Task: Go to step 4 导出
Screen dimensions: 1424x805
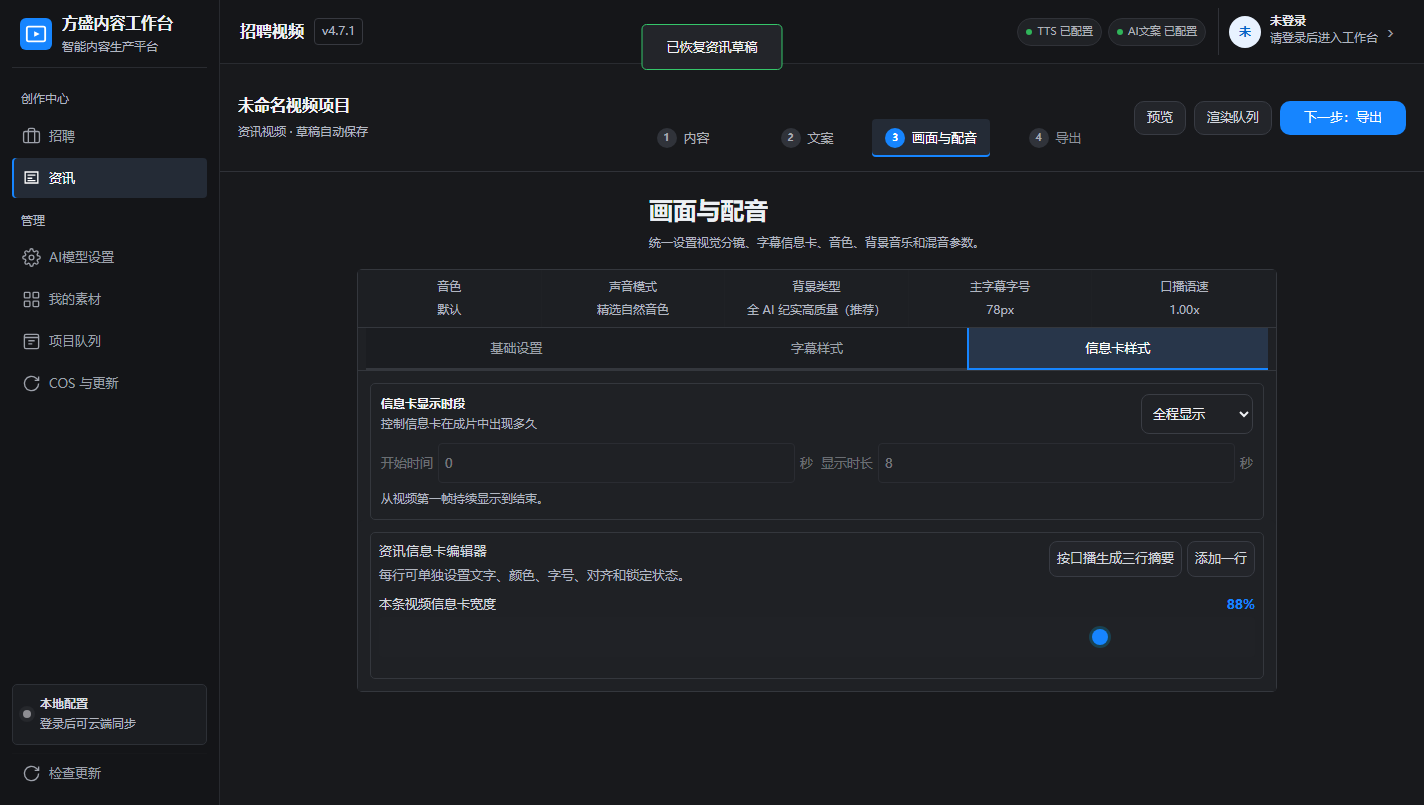Action: [1056, 138]
